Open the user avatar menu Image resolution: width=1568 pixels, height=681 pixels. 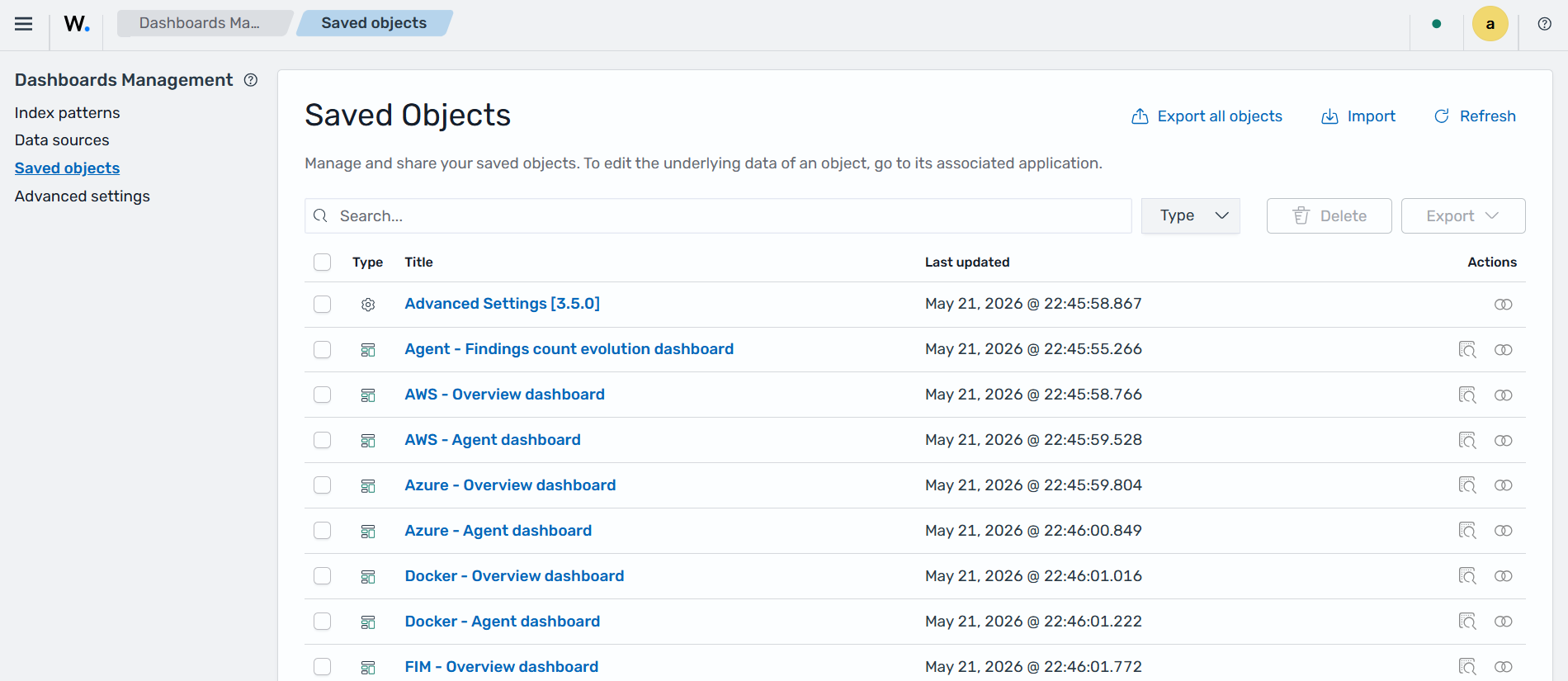pos(1490,24)
